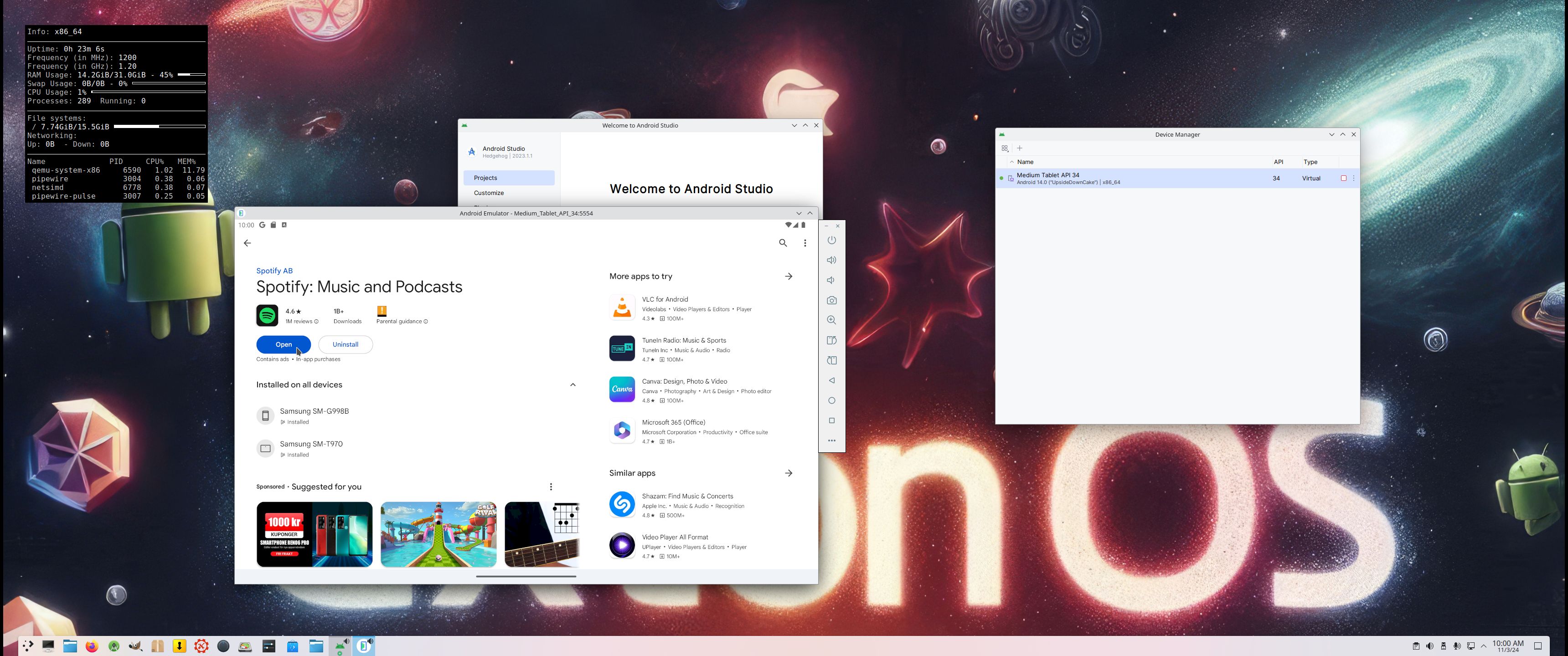Click the golf game ad thumbnail
This screenshot has height=656, width=1568.
(438, 534)
